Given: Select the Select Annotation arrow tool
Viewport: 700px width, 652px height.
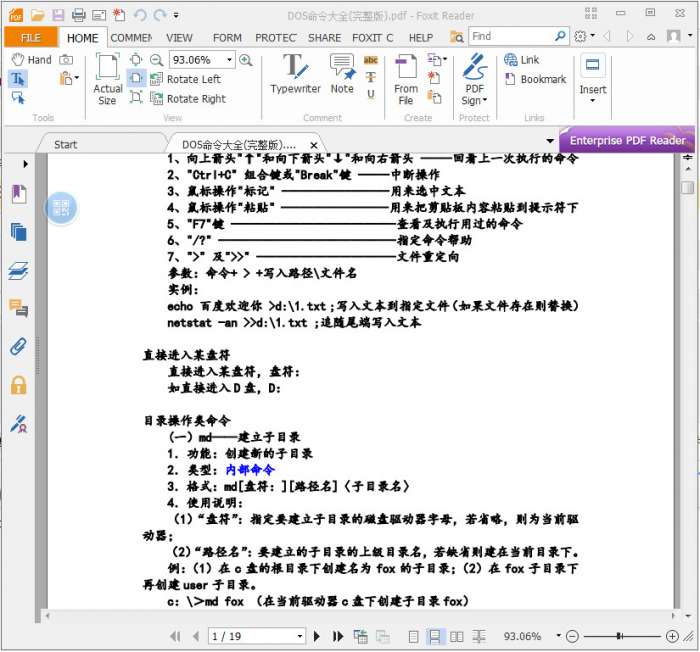Looking at the screenshot, I should click(x=18, y=97).
